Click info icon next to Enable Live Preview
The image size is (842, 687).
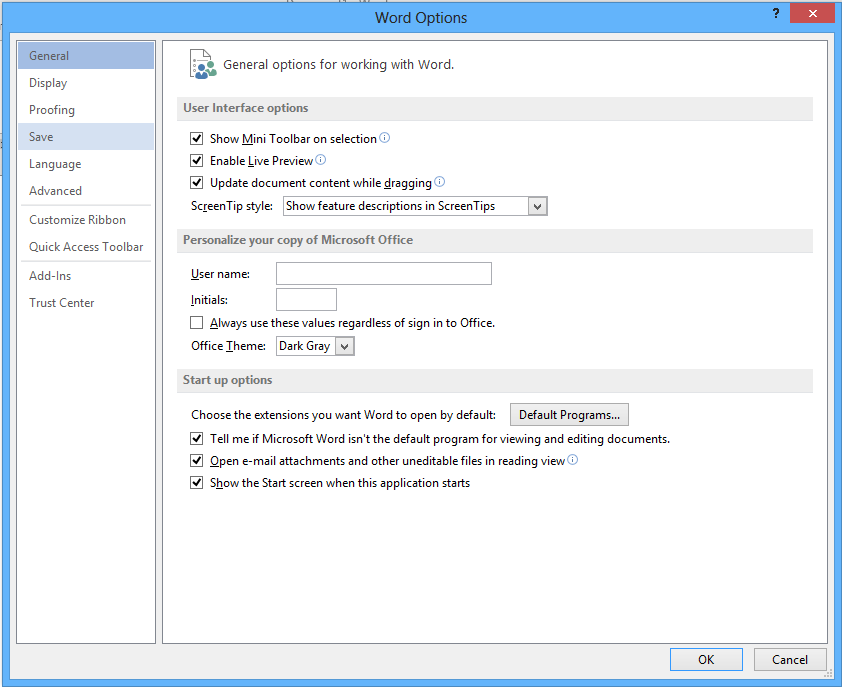(321, 160)
